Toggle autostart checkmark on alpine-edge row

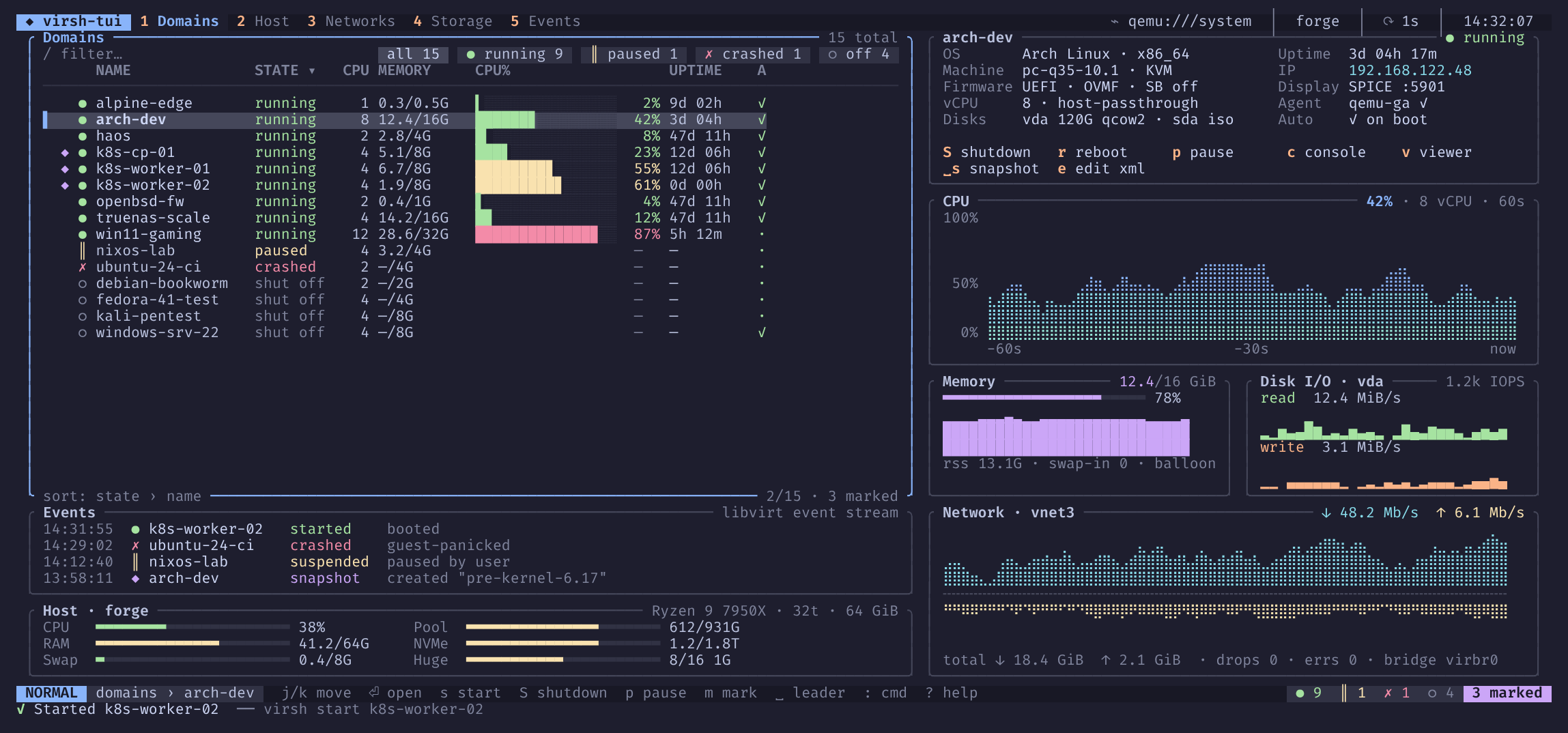pos(762,103)
